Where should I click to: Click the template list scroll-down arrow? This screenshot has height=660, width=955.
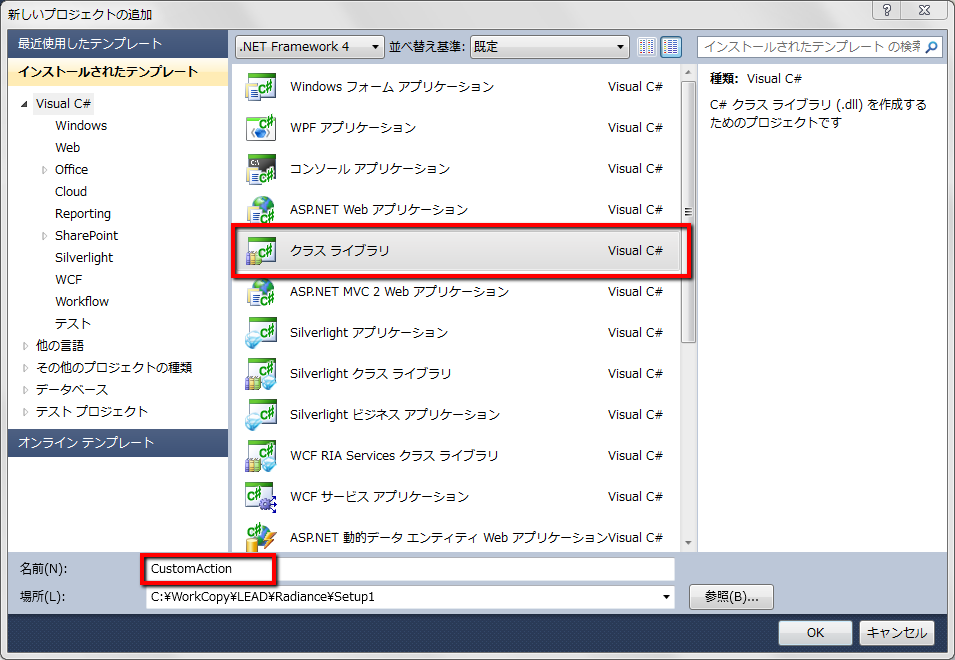pyautogui.click(x=688, y=542)
